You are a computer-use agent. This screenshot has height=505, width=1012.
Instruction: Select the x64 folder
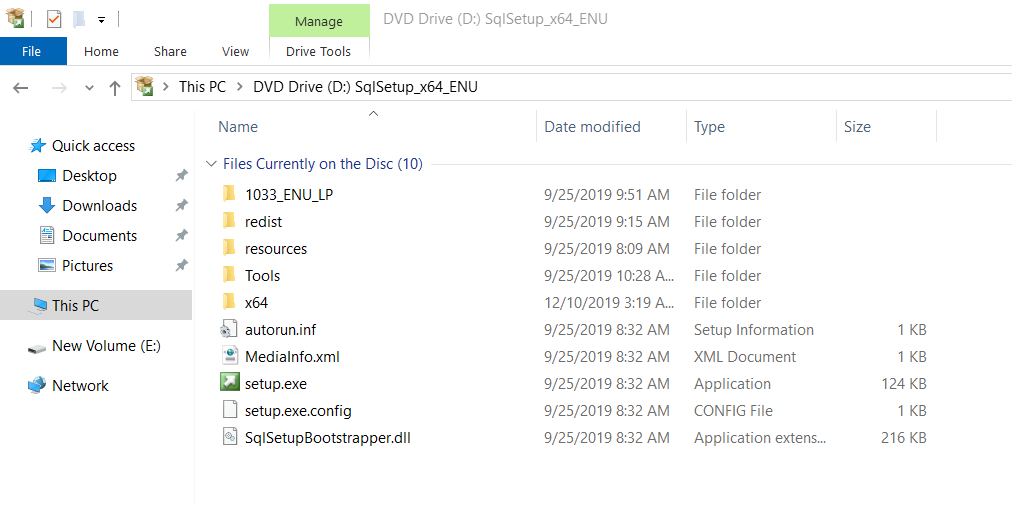point(256,303)
